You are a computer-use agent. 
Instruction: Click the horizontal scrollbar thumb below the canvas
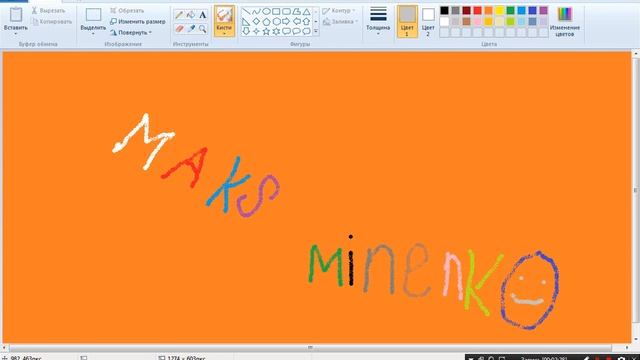[x=310, y=348]
